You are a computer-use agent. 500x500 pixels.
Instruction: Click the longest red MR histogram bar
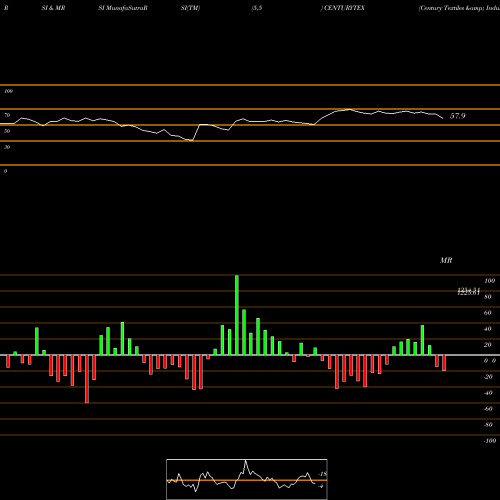[x=87, y=379]
